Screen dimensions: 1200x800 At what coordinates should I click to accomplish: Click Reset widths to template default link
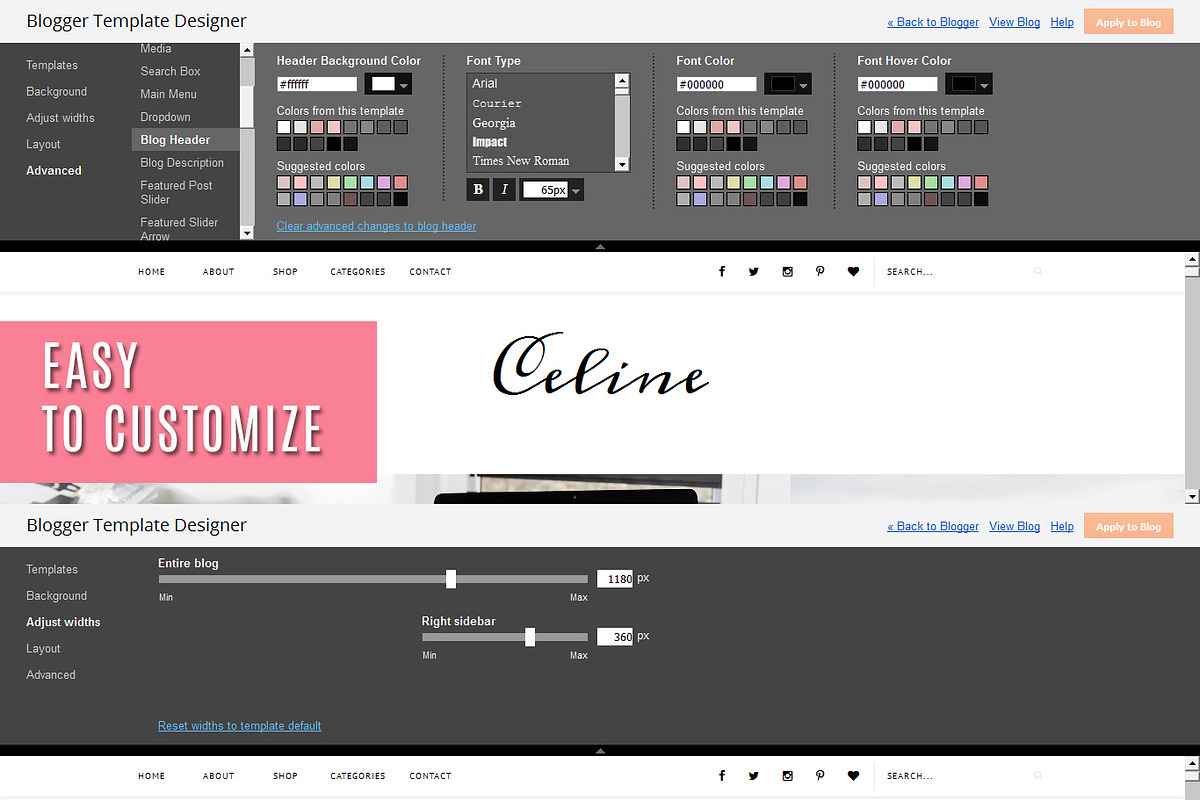click(x=239, y=725)
